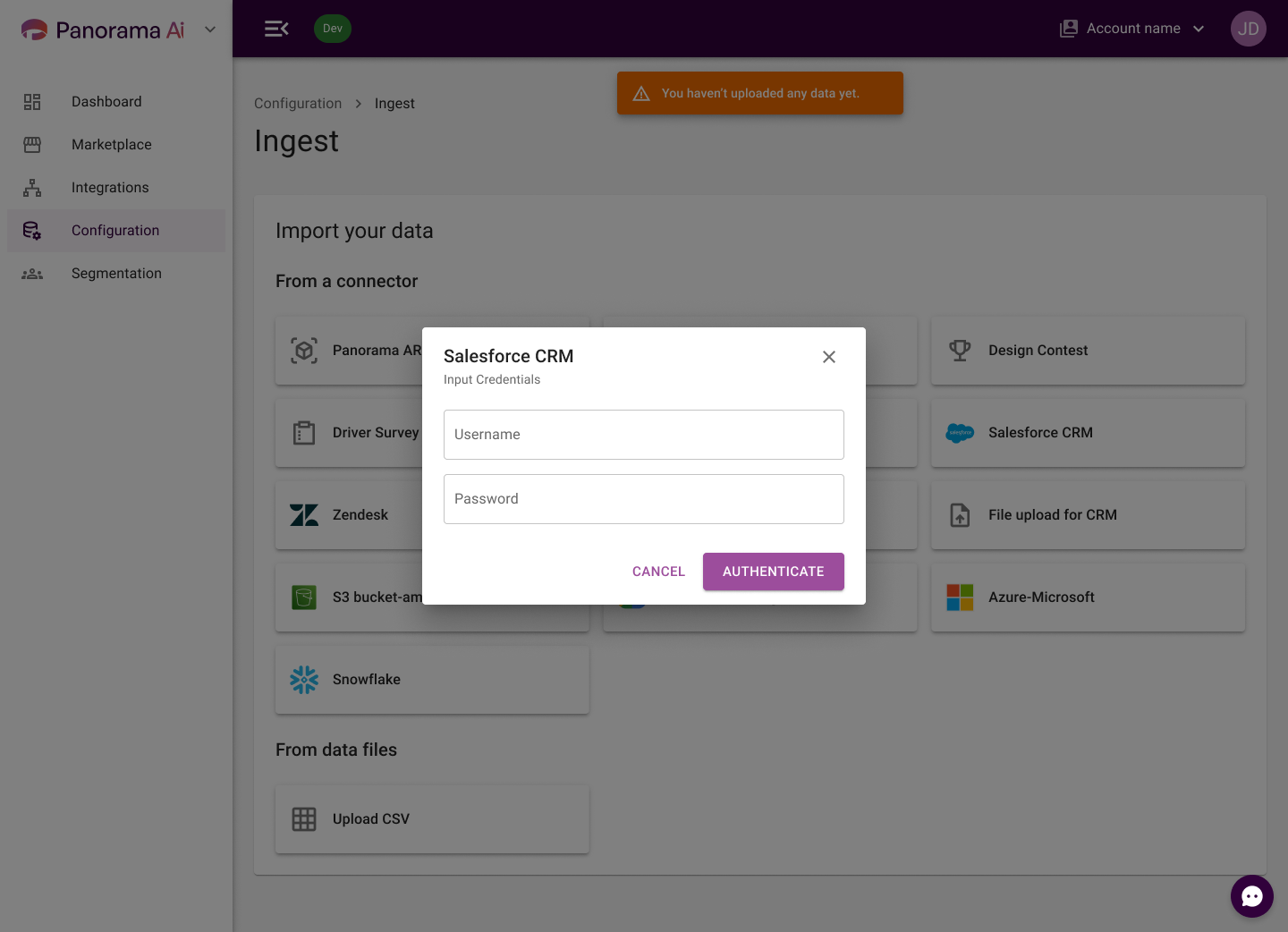Go to Marketplace in the sidebar

(x=116, y=145)
